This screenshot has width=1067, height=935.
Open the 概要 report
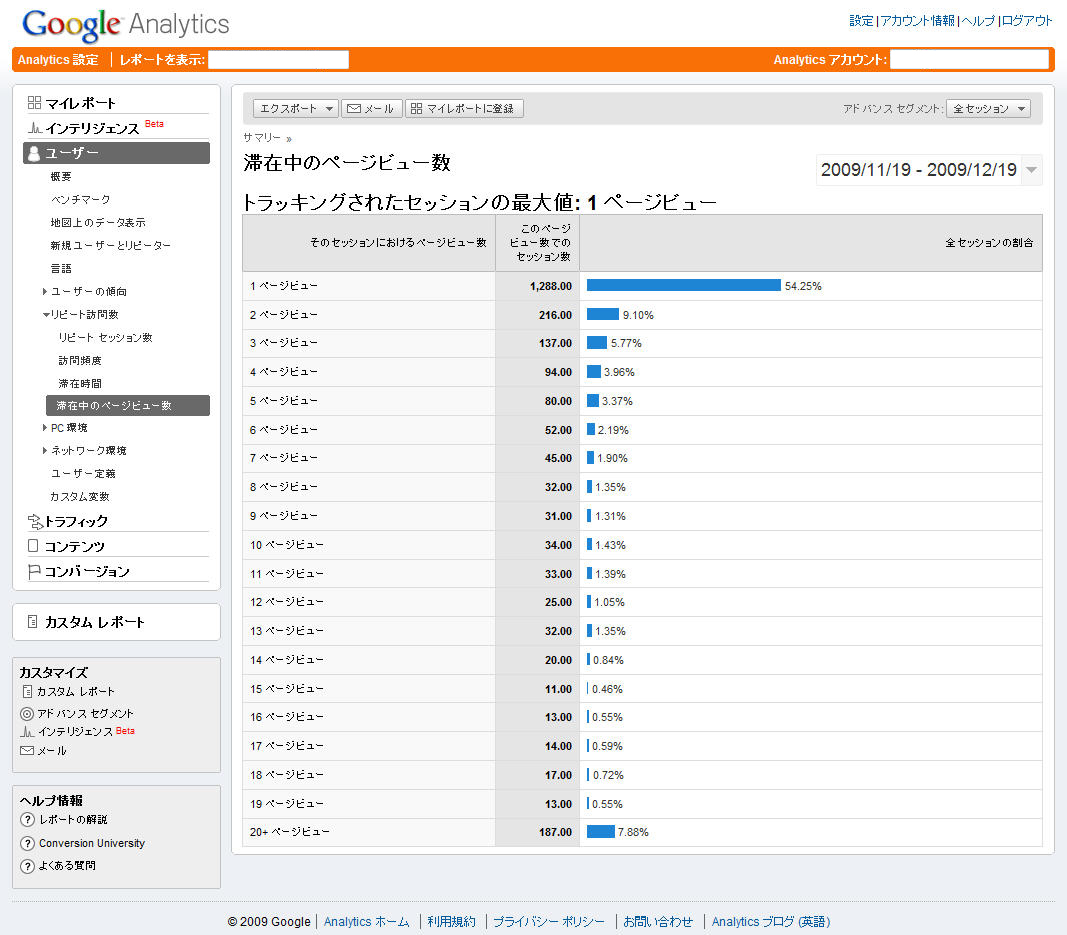(x=61, y=176)
